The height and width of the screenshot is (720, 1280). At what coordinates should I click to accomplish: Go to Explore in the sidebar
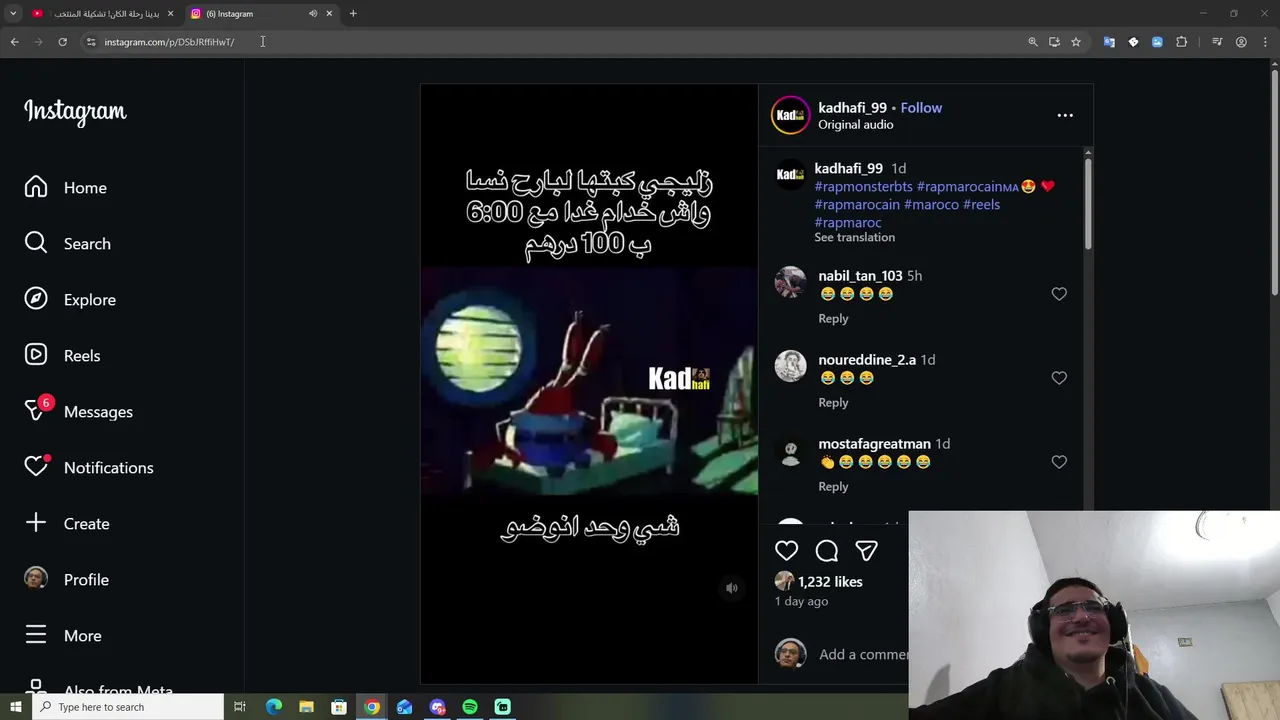70,300
